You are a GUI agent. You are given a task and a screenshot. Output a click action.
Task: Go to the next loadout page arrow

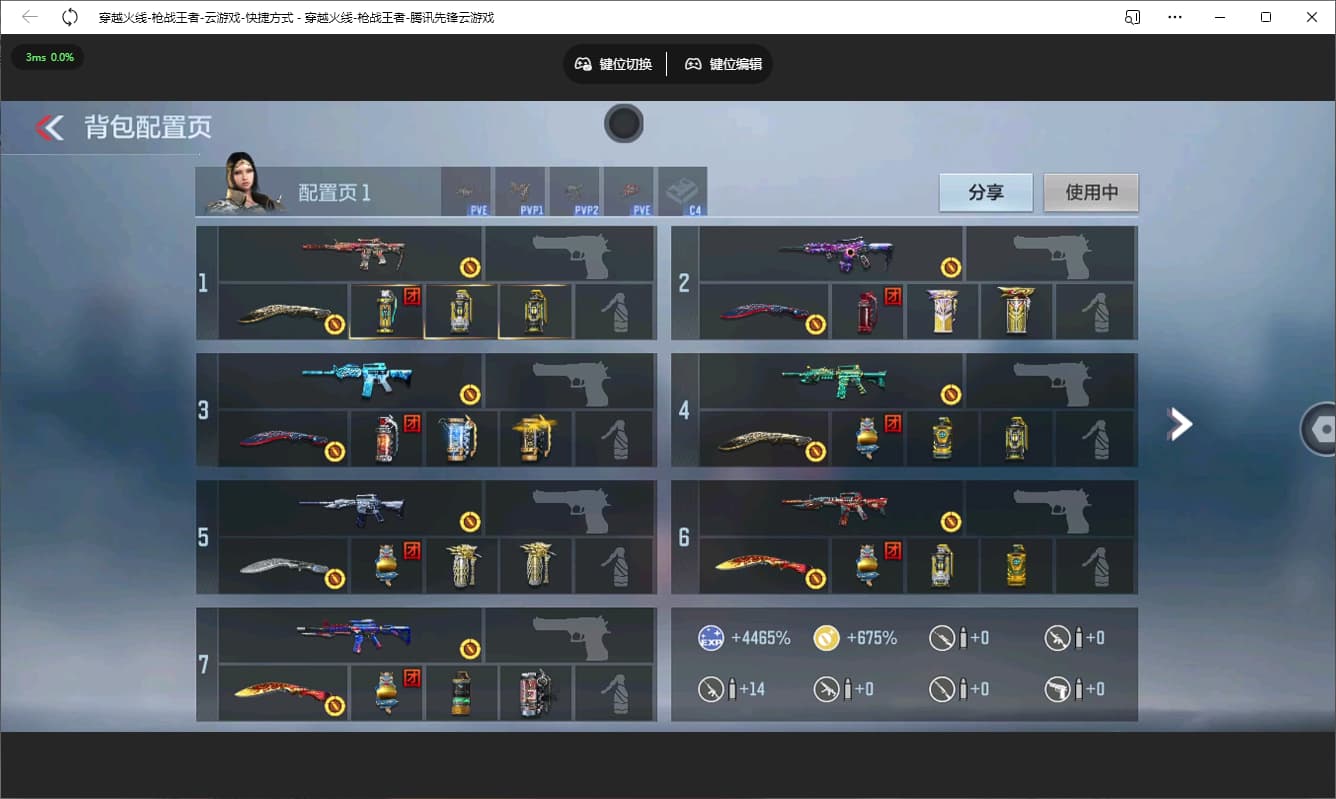coord(1180,424)
